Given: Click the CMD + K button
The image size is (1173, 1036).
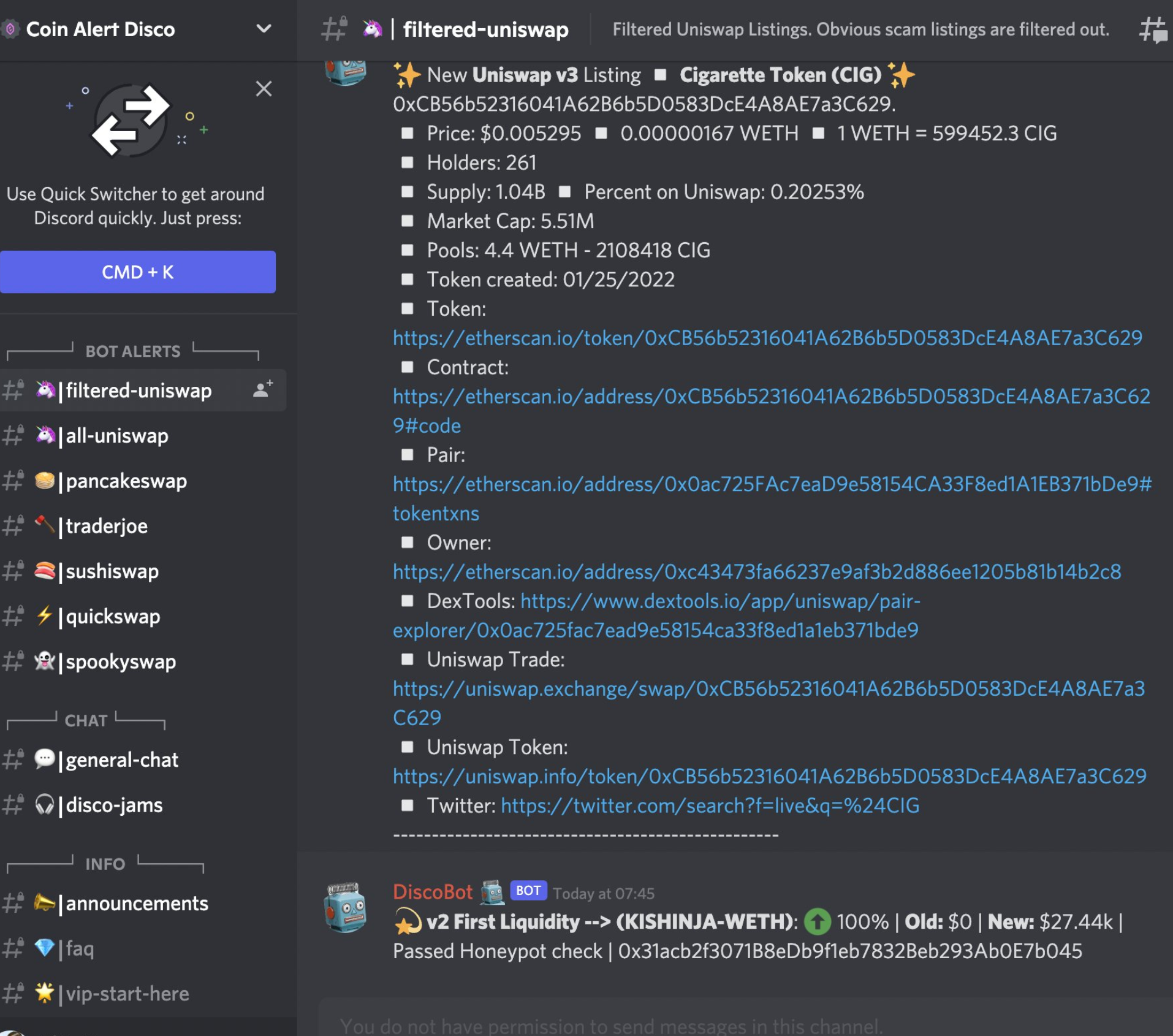Looking at the screenshot, I should tap(138, 272).
